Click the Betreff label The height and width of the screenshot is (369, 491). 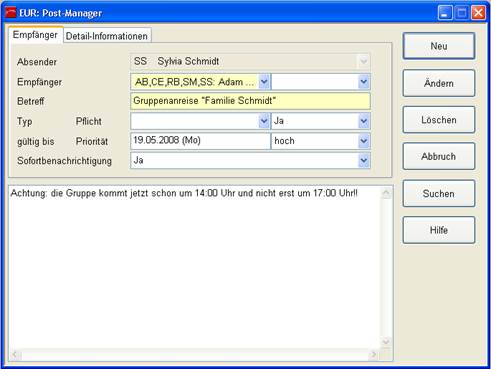click(x=30, y=101)
